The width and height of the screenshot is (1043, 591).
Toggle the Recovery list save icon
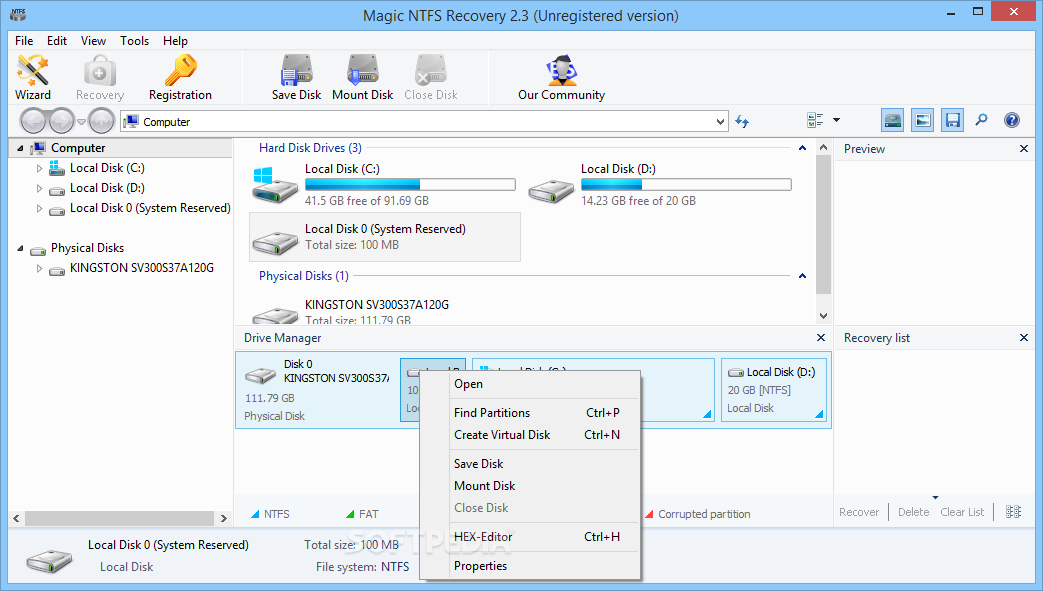tap(953, 120)
